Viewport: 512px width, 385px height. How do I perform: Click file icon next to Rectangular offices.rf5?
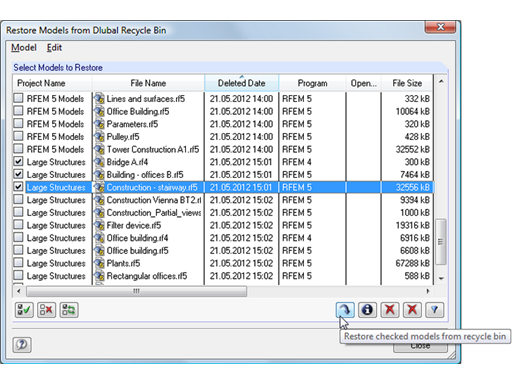99,276
